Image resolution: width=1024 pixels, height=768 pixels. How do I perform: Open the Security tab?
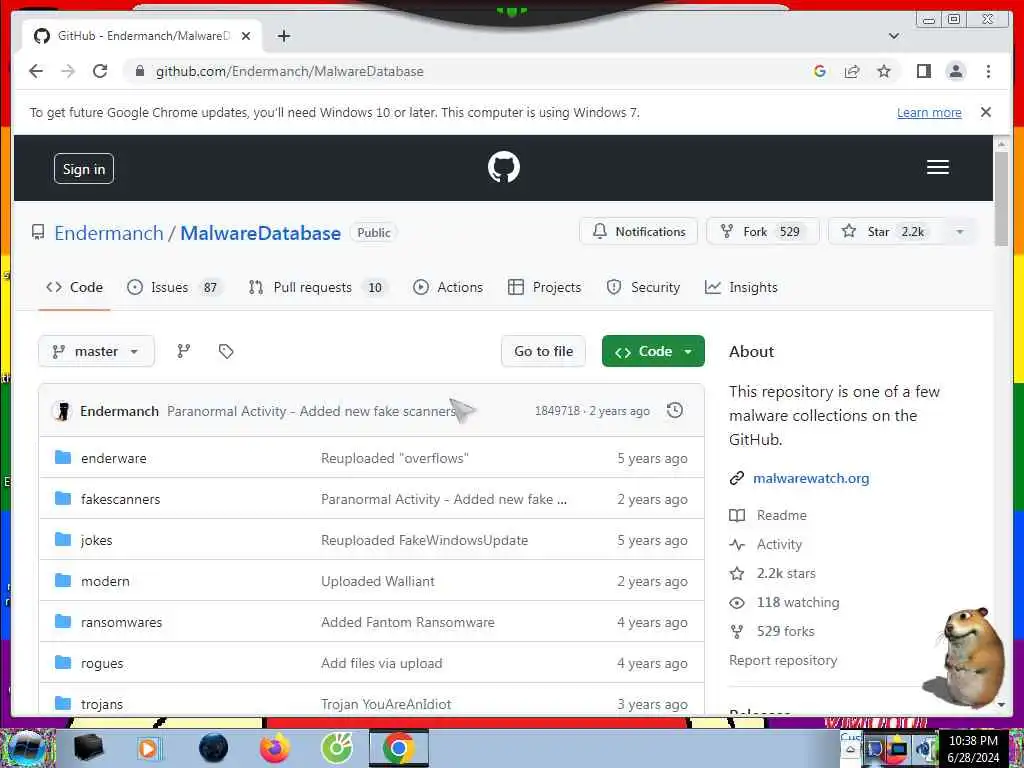[643, 287]
